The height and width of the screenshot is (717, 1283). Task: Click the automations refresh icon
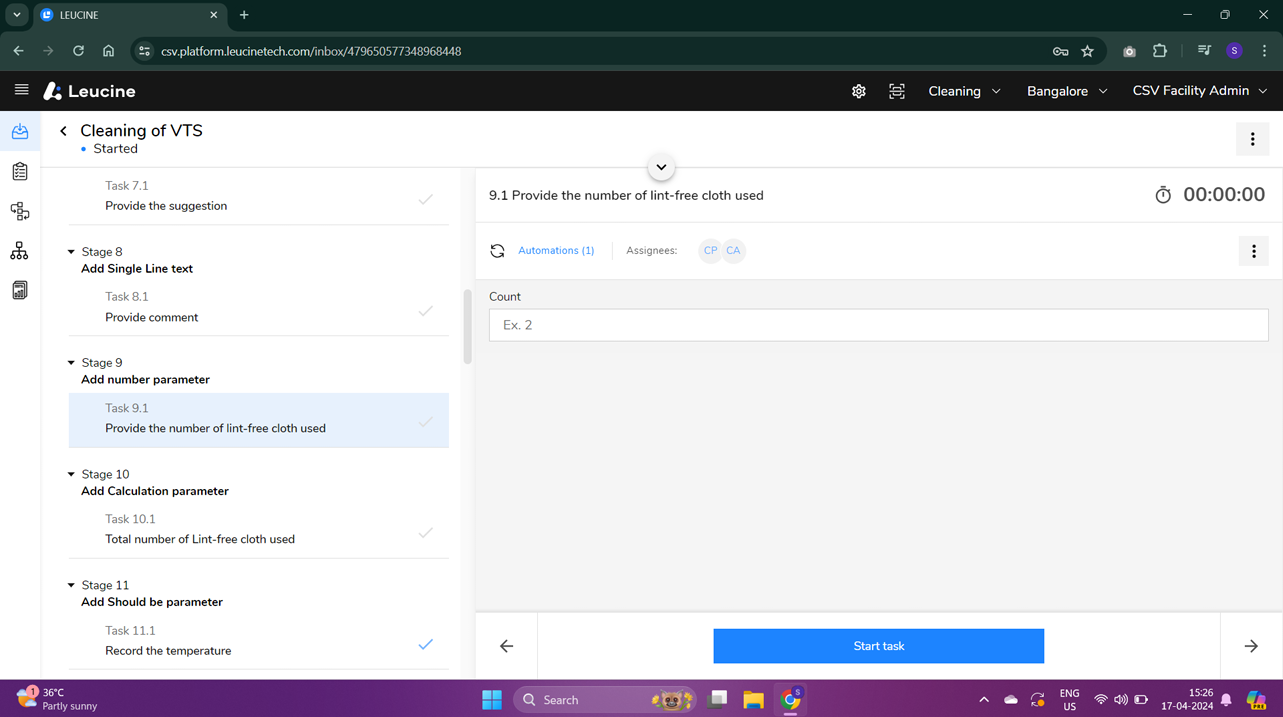coord(497,251)
